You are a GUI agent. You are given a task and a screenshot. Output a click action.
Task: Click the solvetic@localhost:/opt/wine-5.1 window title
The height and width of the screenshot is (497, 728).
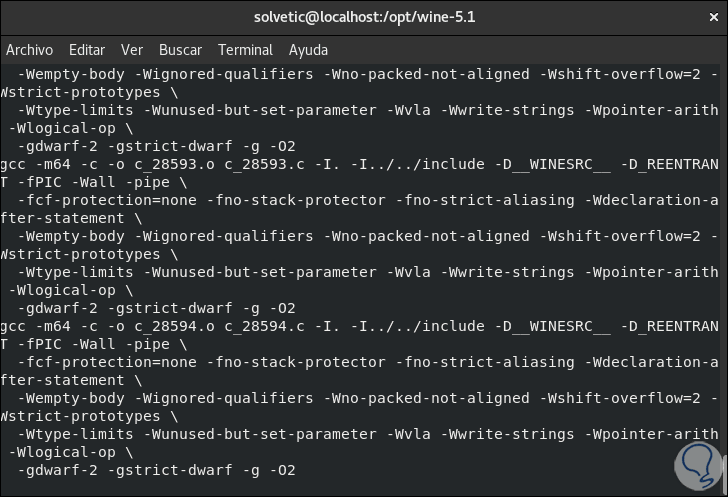(364, 17)
